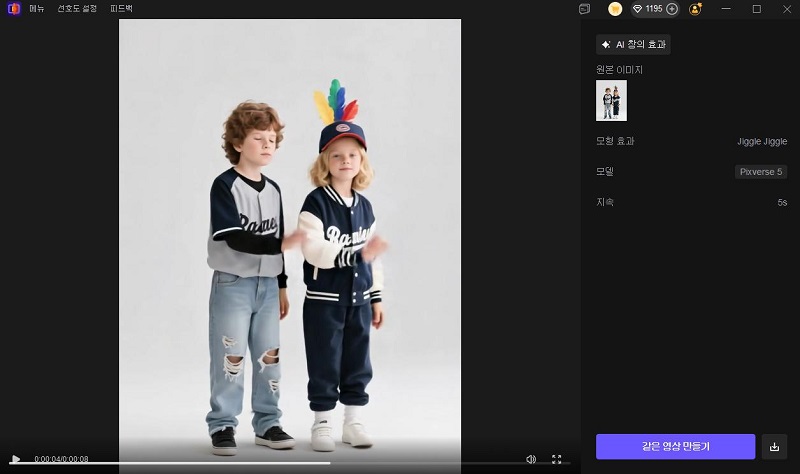
Task: Open the 메뉴 menu
Action: point(37,9)
